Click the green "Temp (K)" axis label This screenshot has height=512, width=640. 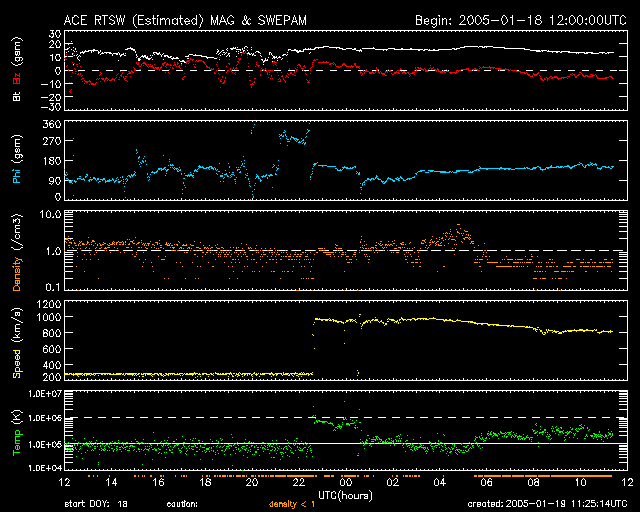(17, 432)
